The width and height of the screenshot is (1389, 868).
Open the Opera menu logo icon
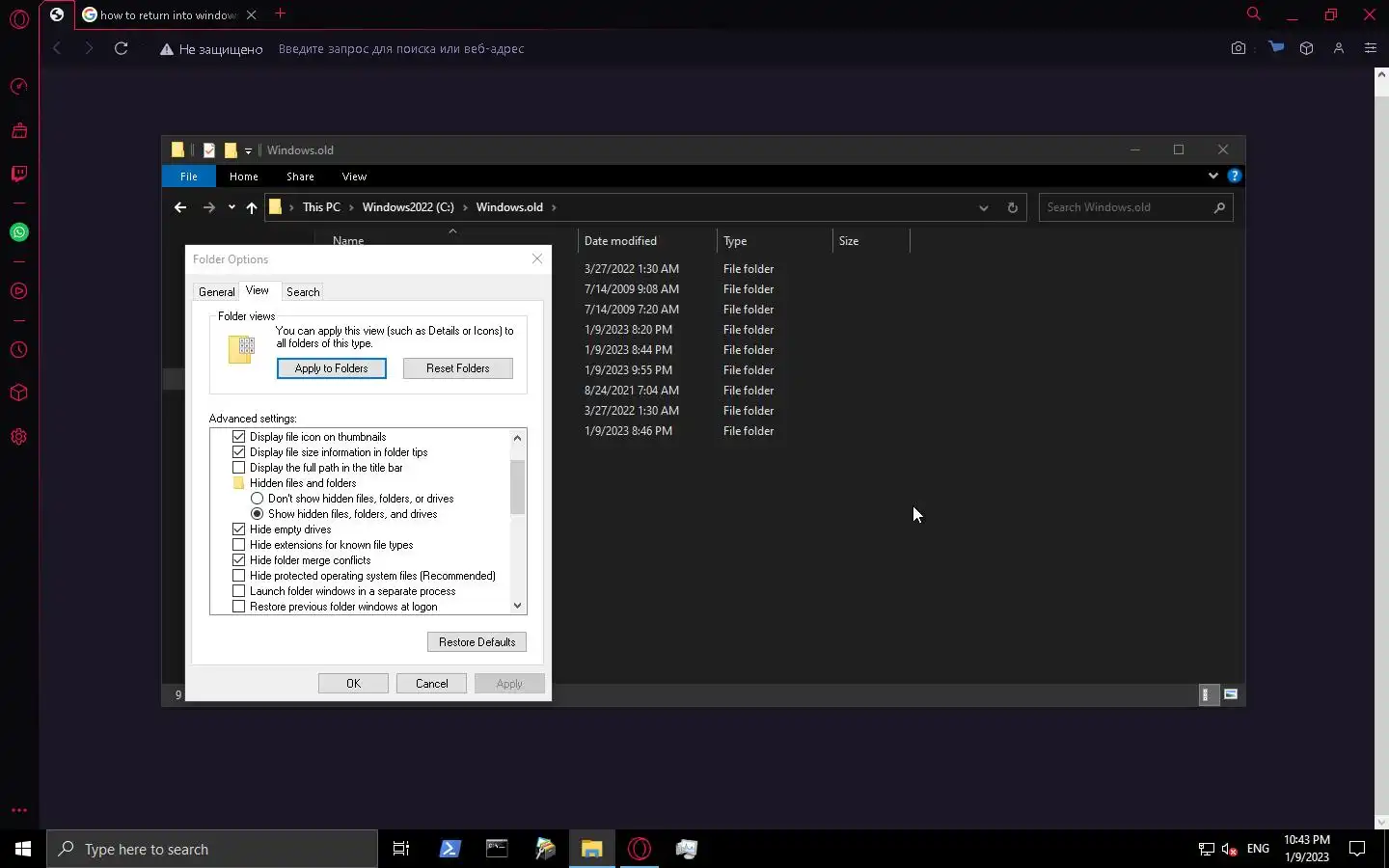click(x=19, y=18)
